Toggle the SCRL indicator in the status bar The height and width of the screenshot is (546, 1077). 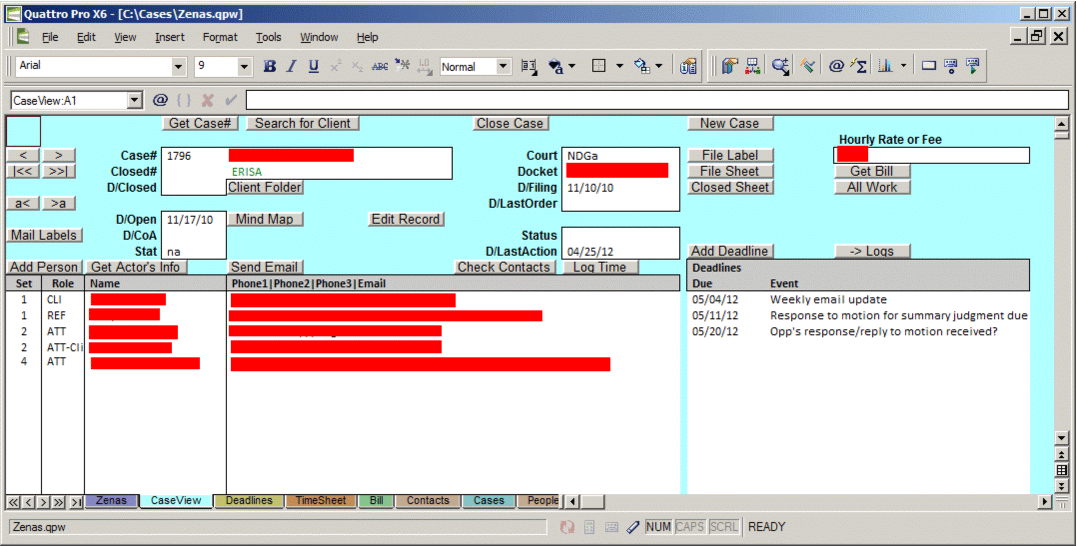tap(724, 527)
